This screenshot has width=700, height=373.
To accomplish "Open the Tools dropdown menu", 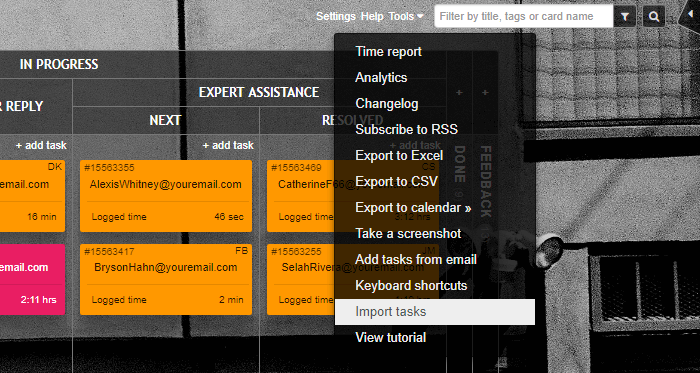I will pos(406,17).
